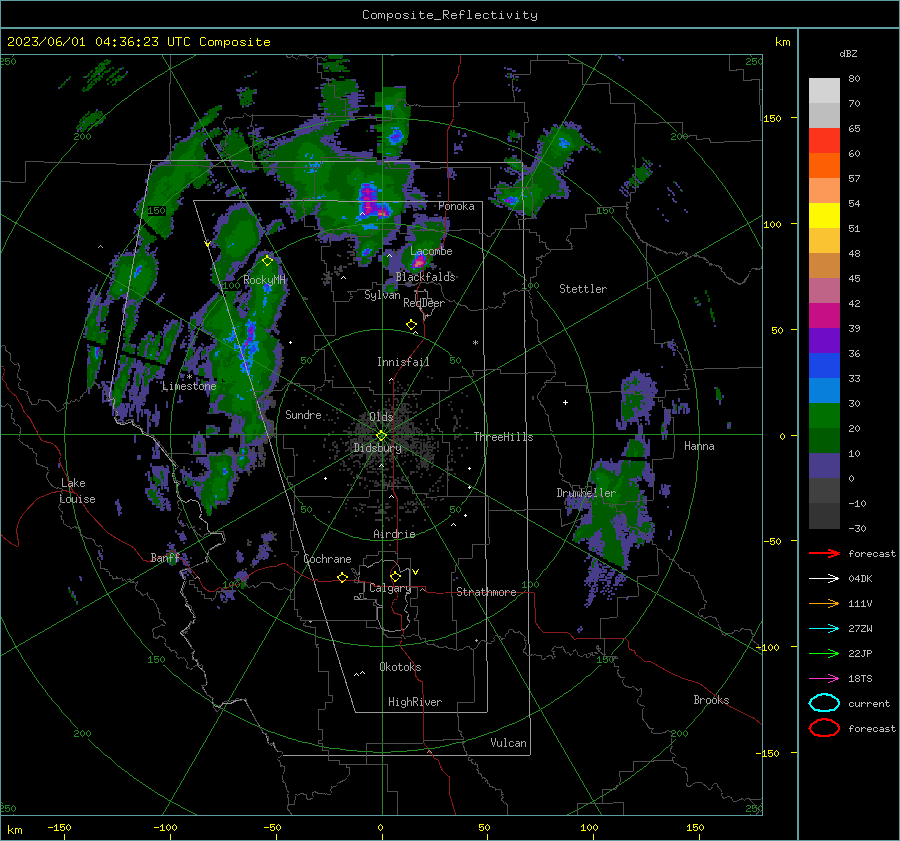900x841 pixels.
Task: Click the intense storm cell west of Ponoka
Action: tap(374, 202)
